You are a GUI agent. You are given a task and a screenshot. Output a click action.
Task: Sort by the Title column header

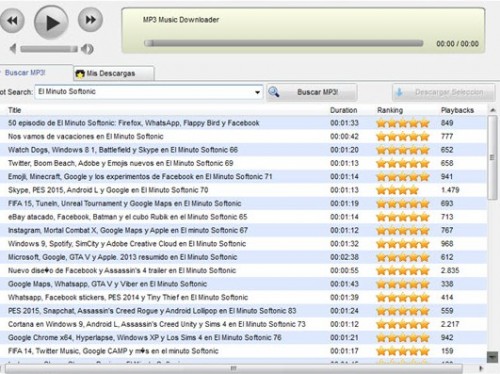(x=15, y=110)
